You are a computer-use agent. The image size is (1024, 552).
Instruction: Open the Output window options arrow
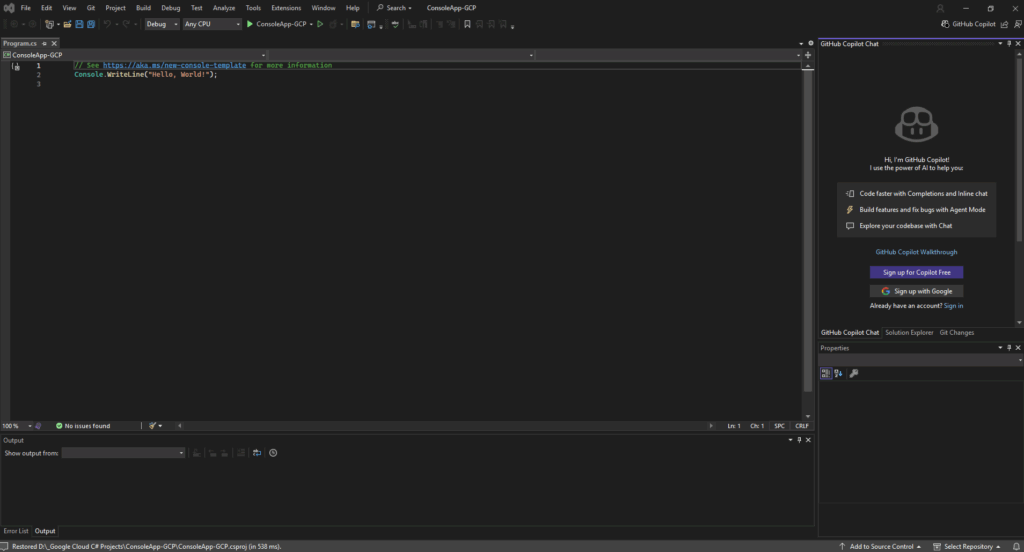[x=790, y=440]
